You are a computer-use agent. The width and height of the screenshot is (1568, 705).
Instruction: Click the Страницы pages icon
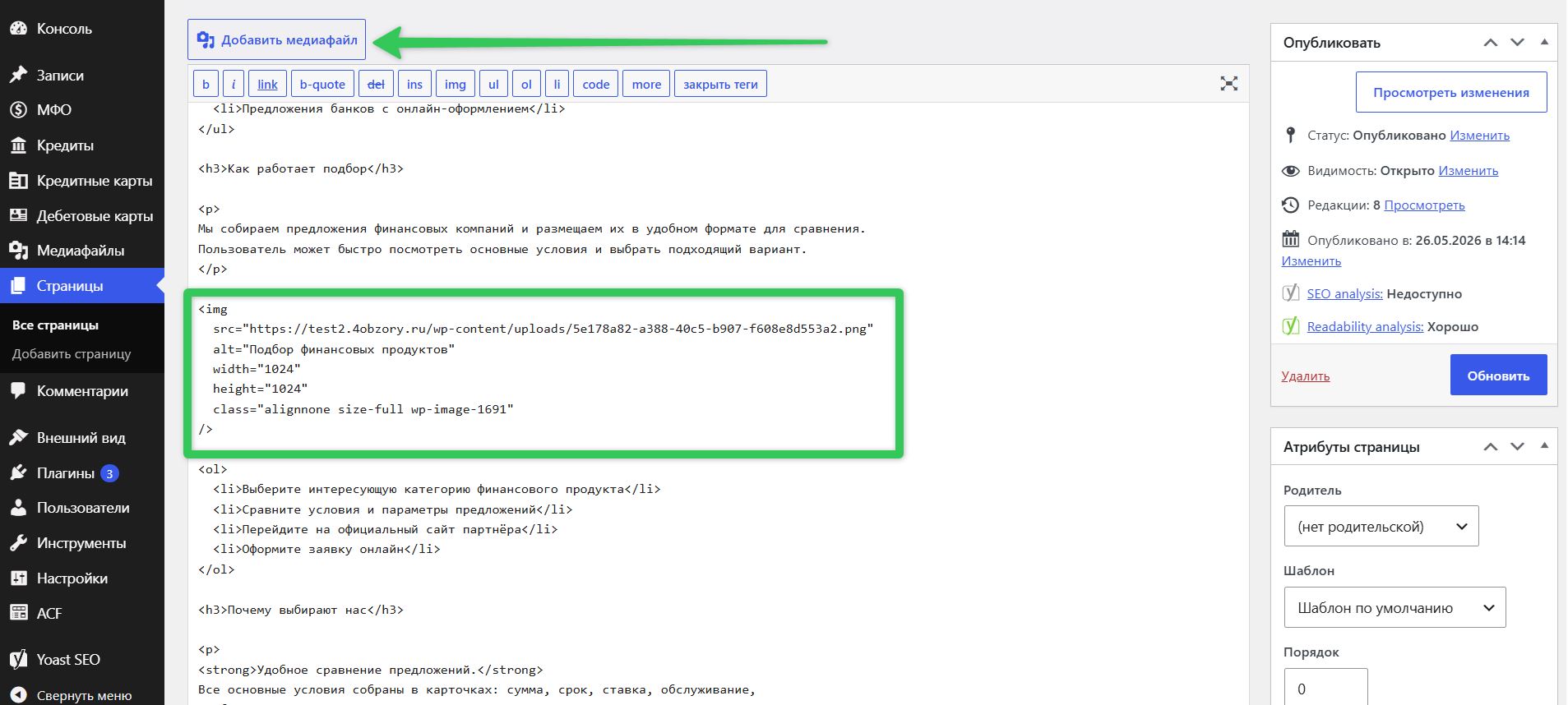click(18, 286)
